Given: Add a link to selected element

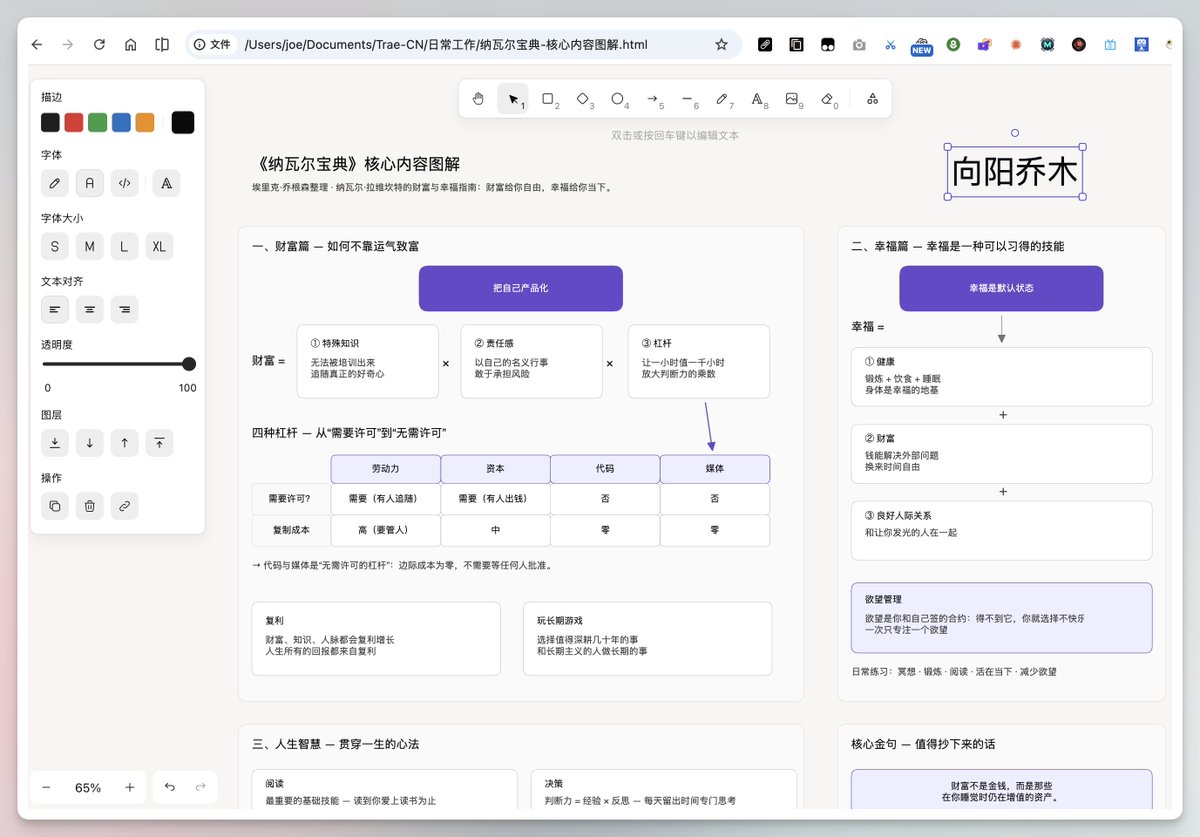Looking at the screenshot, I should click(x=124, y=506).
